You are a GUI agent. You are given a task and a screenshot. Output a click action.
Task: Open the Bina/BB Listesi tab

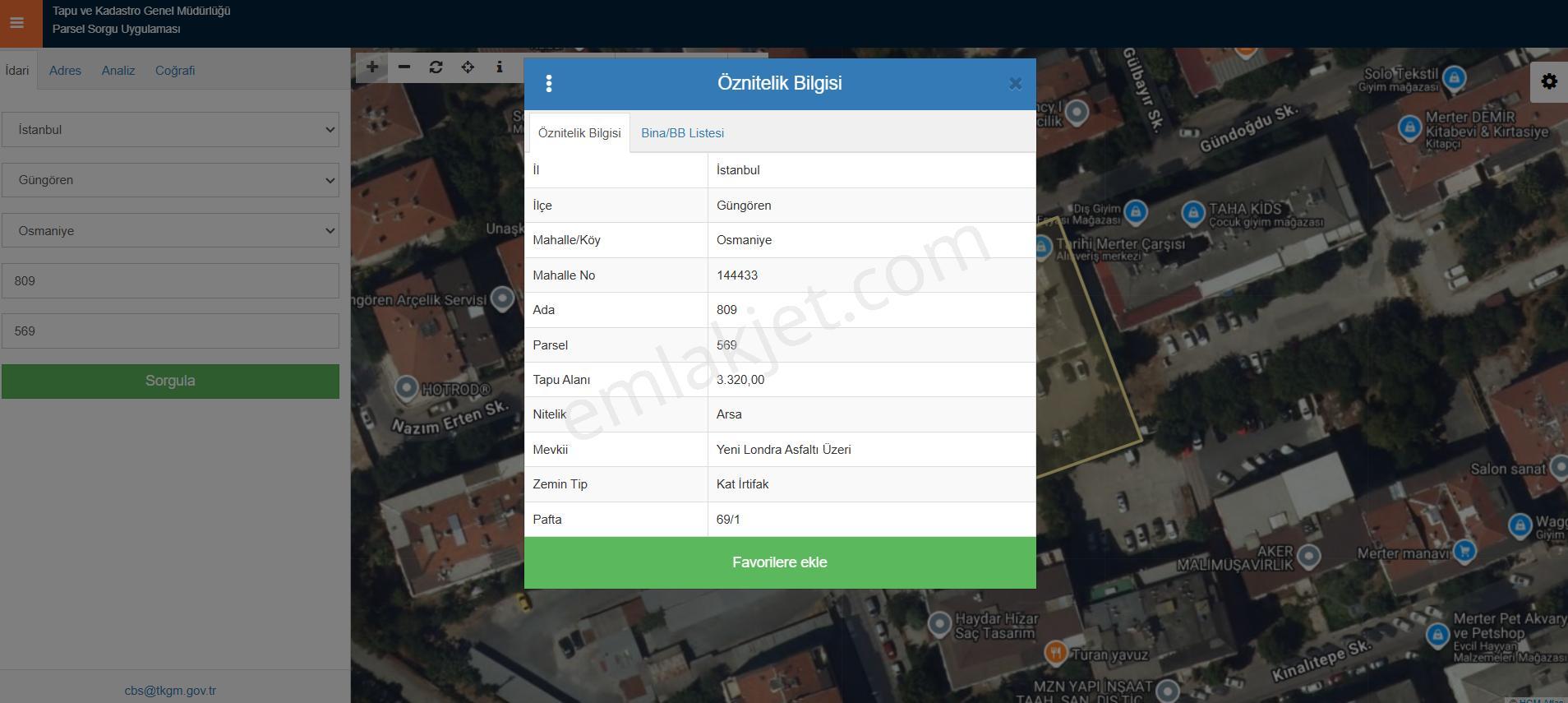(x=683, y=133)
